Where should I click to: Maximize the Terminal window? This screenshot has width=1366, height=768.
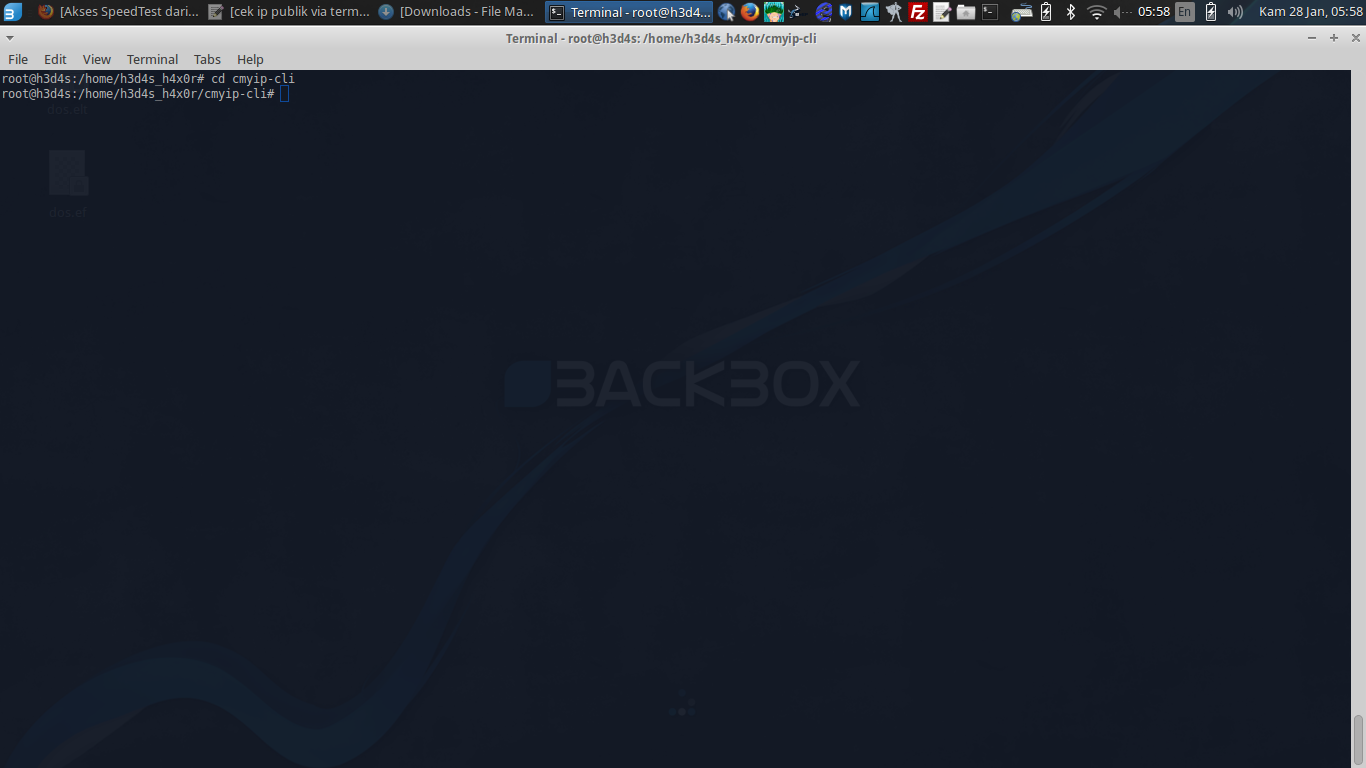pos(1333,38)
